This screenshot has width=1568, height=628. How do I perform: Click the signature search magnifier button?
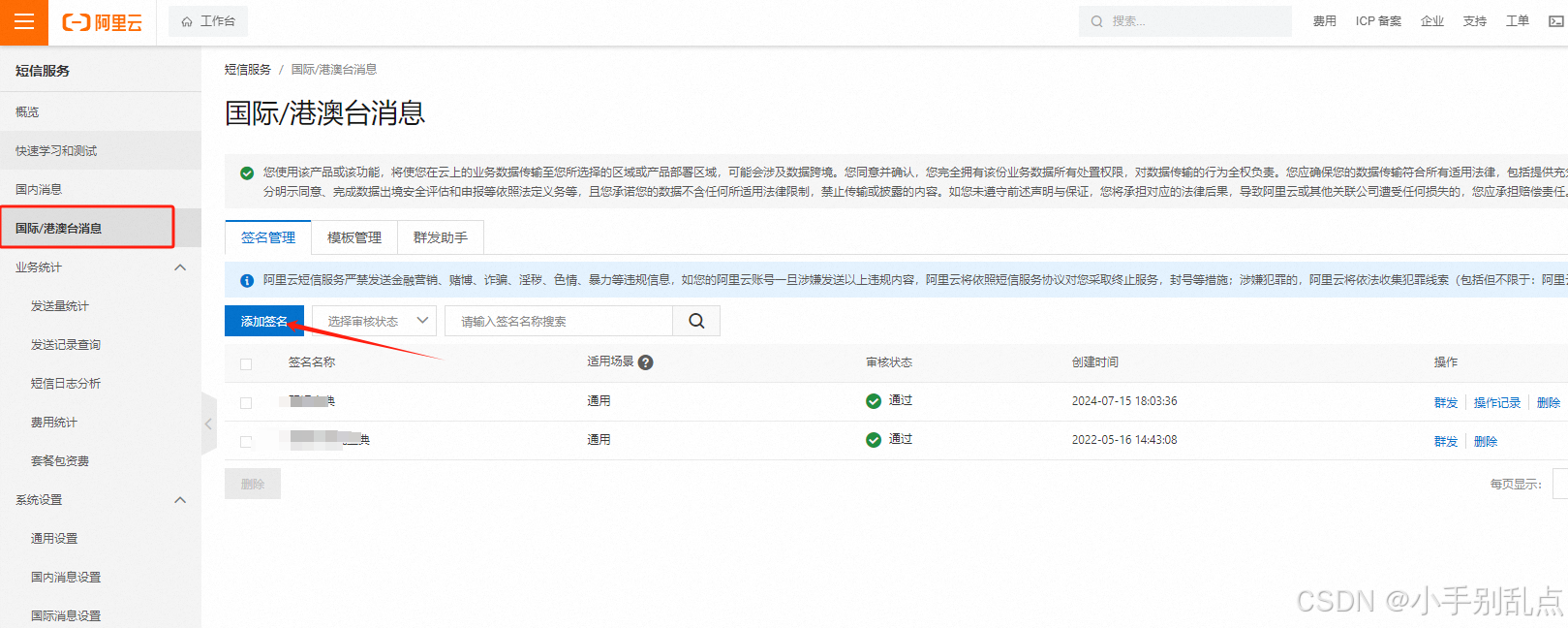696,321
